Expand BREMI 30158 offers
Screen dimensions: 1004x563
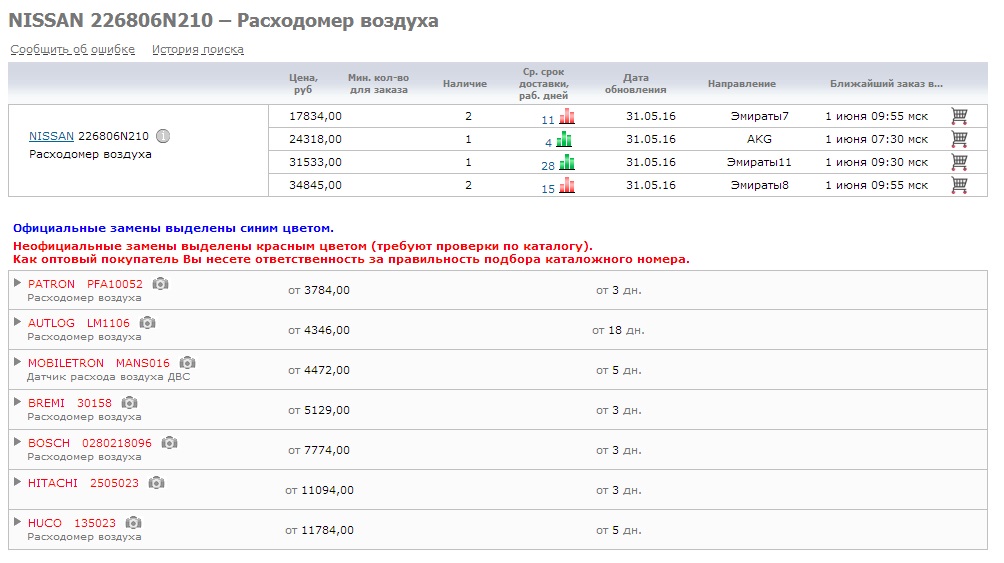[17, 402]
